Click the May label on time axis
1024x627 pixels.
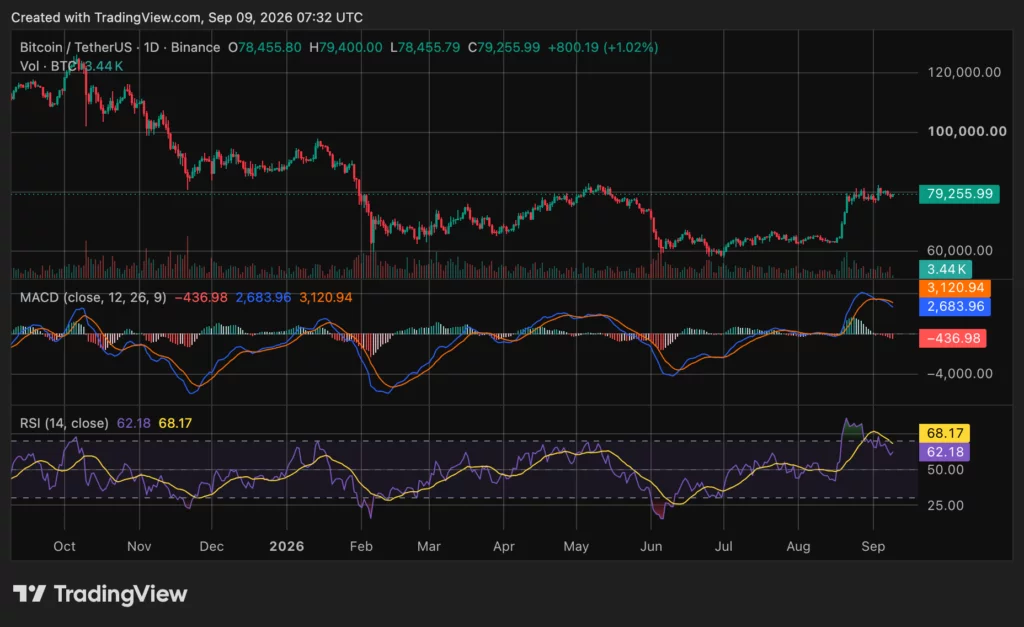pyautogui.click(x=576, y=546)
